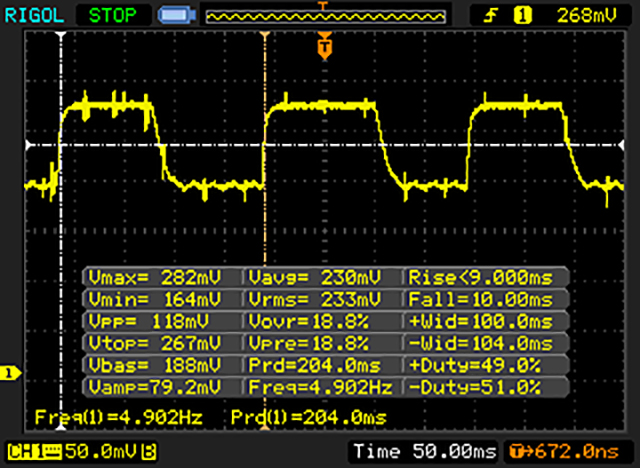Click the Rise<9.000ms measurement entry
Viewport: 640px width, 468px height.
485,277
